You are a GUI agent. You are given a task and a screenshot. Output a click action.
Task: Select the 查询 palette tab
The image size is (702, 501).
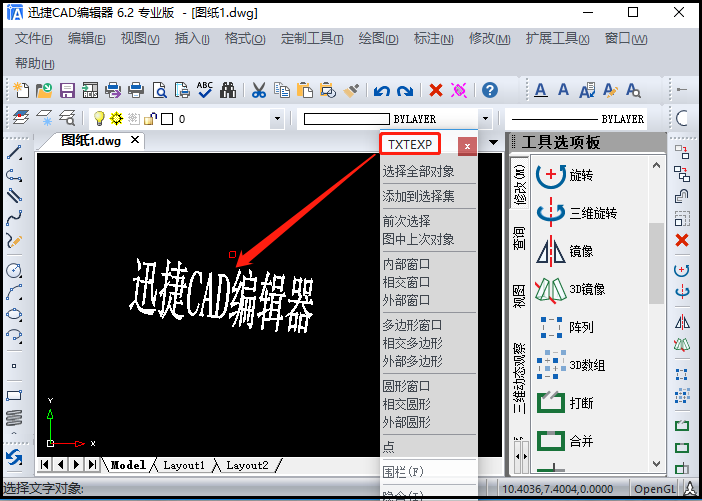[x=519, y=238]
